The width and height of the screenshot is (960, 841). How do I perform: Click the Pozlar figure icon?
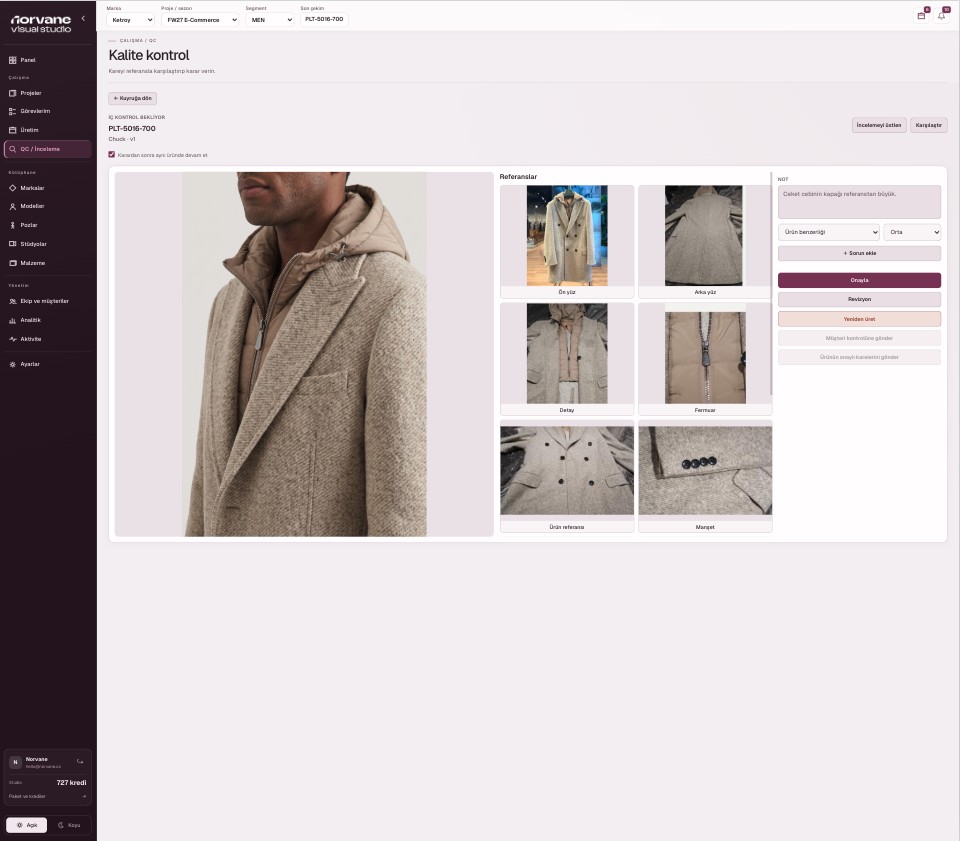[x=12, y=225]
